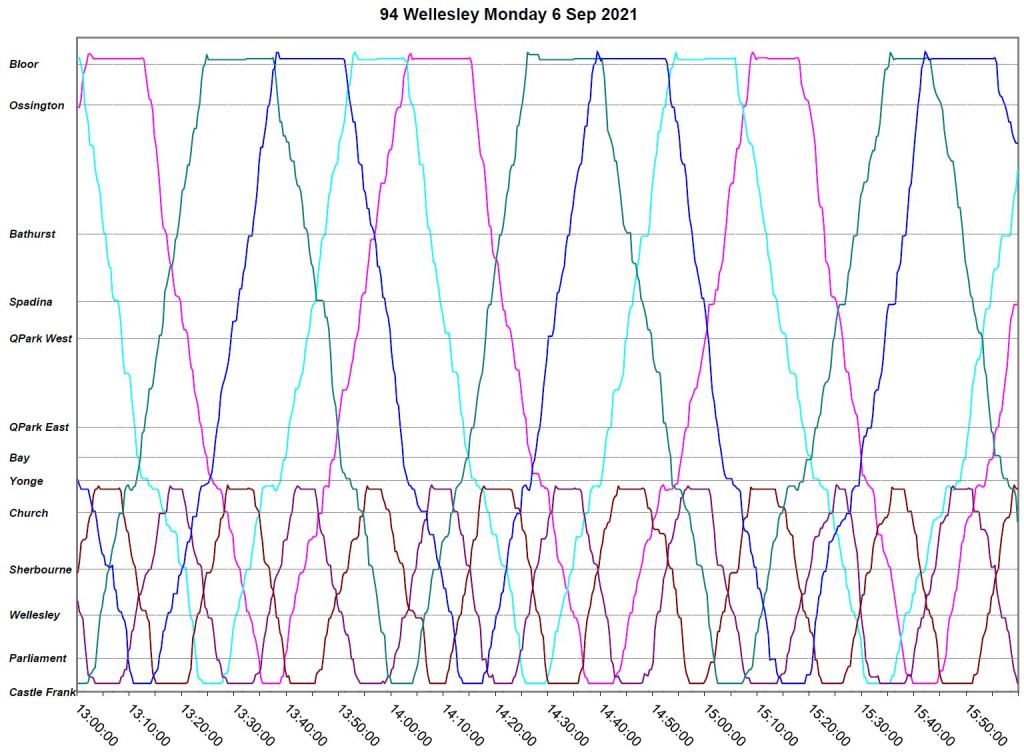
Task: Click the 13:00:00 time label
Action: [x=98, y=723]
